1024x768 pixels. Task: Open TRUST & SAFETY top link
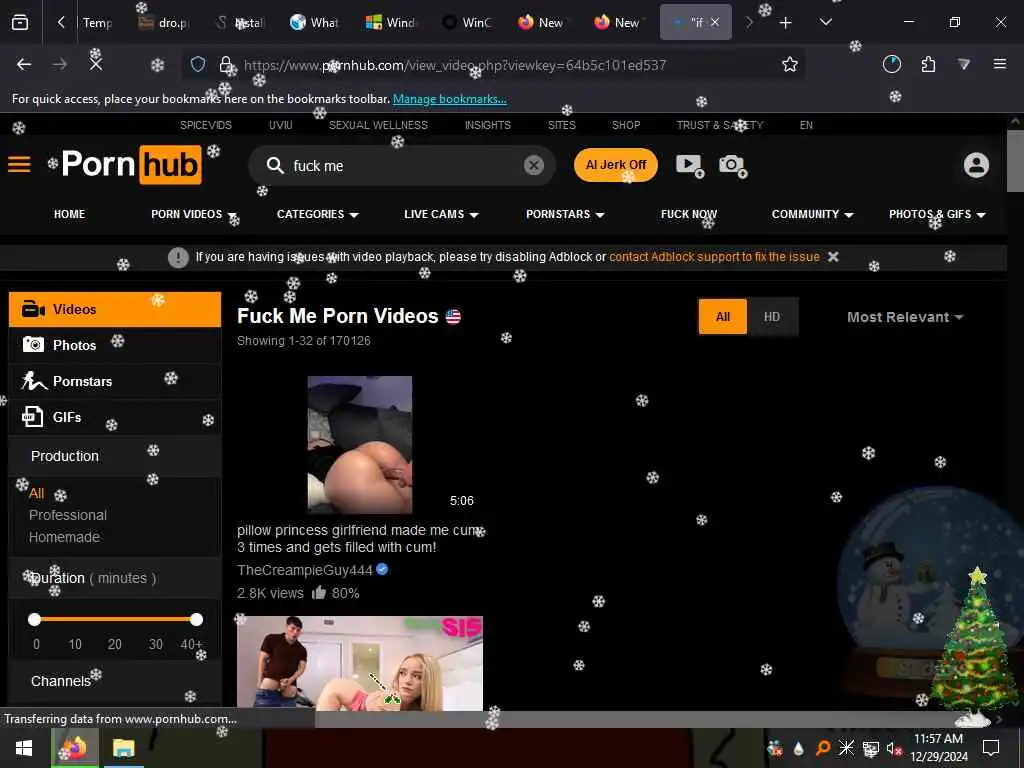click(x=720, y=125)
